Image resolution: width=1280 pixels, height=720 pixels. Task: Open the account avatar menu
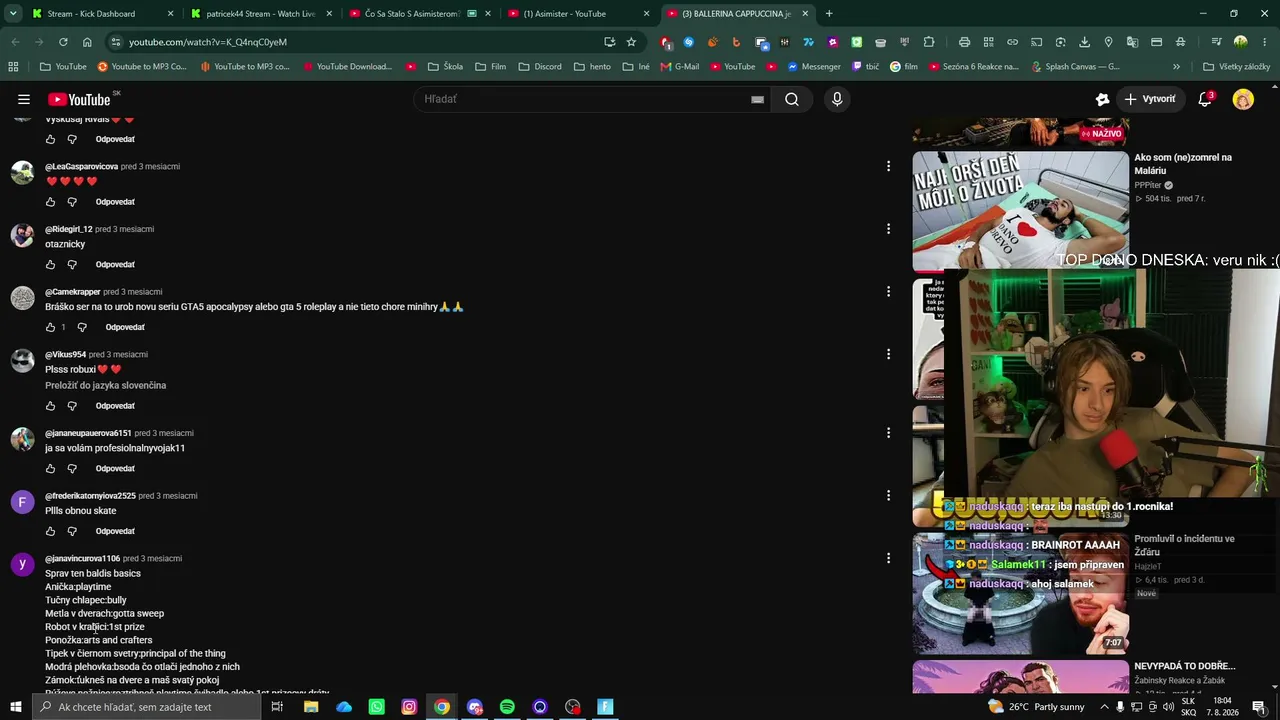[1243, 99]
